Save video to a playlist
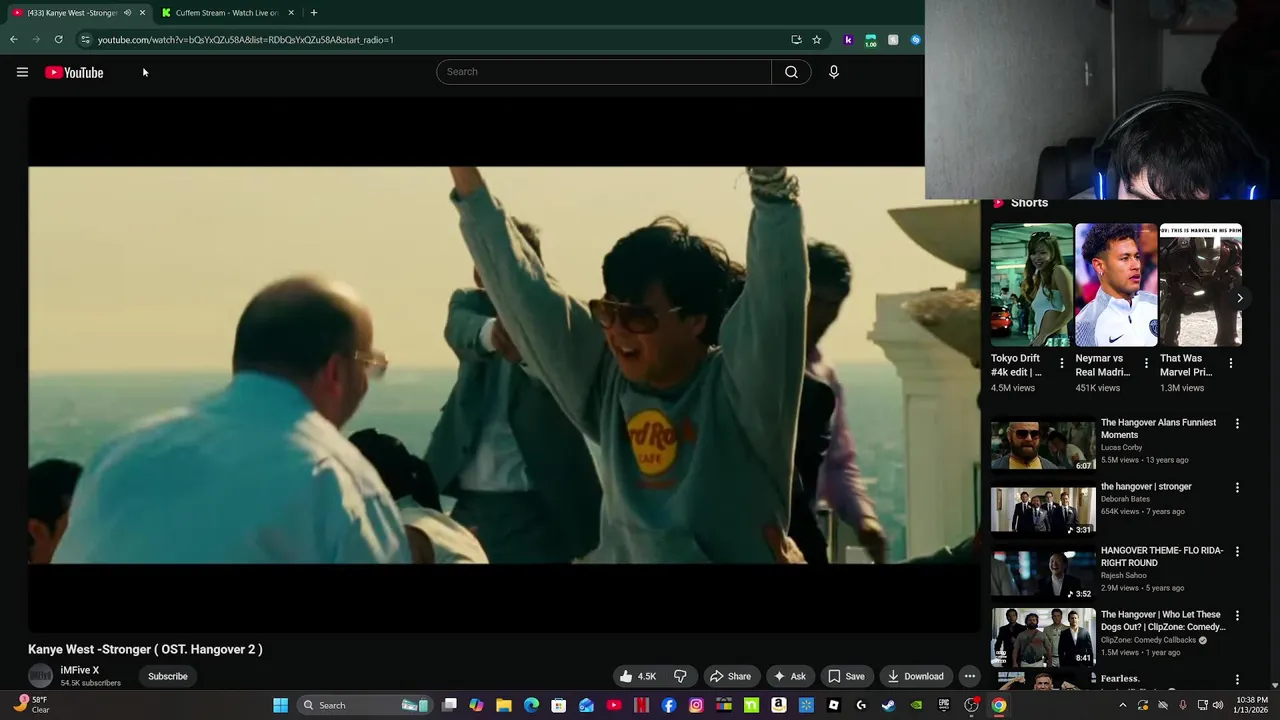This screenshot has height=720, width=1280. [x=846, y=676]
